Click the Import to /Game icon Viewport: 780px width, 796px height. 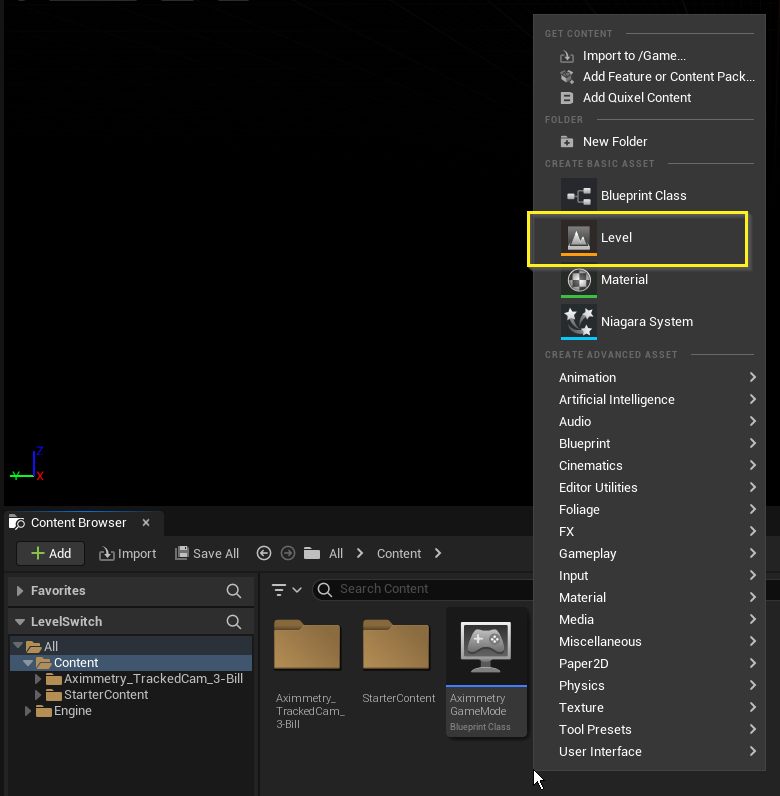(x=567, y=56)
